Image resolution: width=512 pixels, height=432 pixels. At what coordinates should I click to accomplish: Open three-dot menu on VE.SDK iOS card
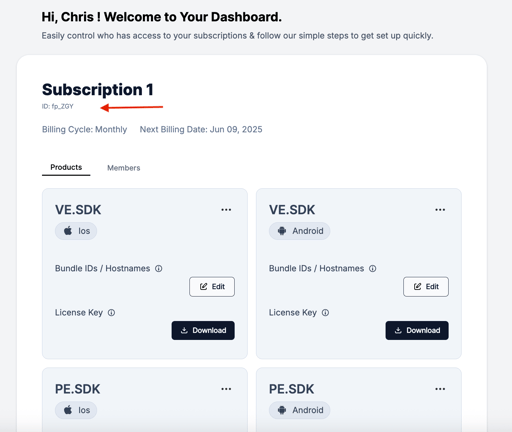coord(226,210)
